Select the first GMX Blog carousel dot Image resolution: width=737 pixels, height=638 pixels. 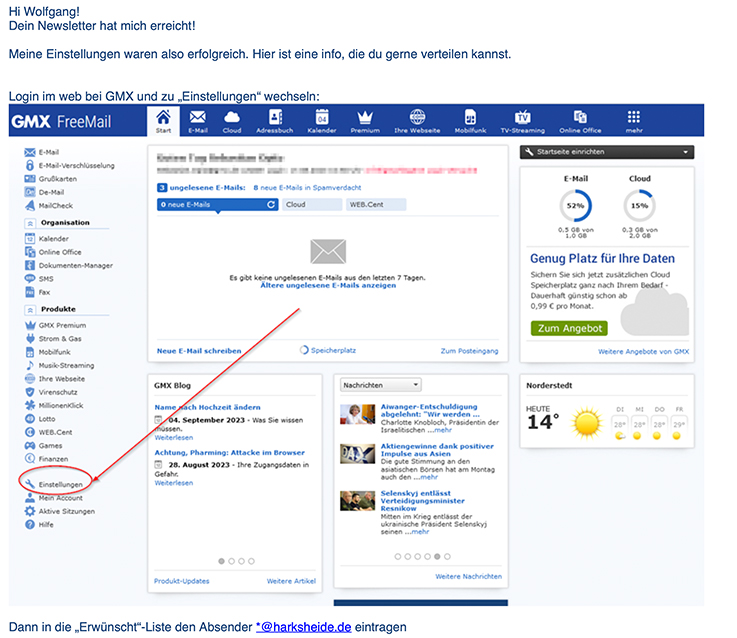click(x=221, y=561)
